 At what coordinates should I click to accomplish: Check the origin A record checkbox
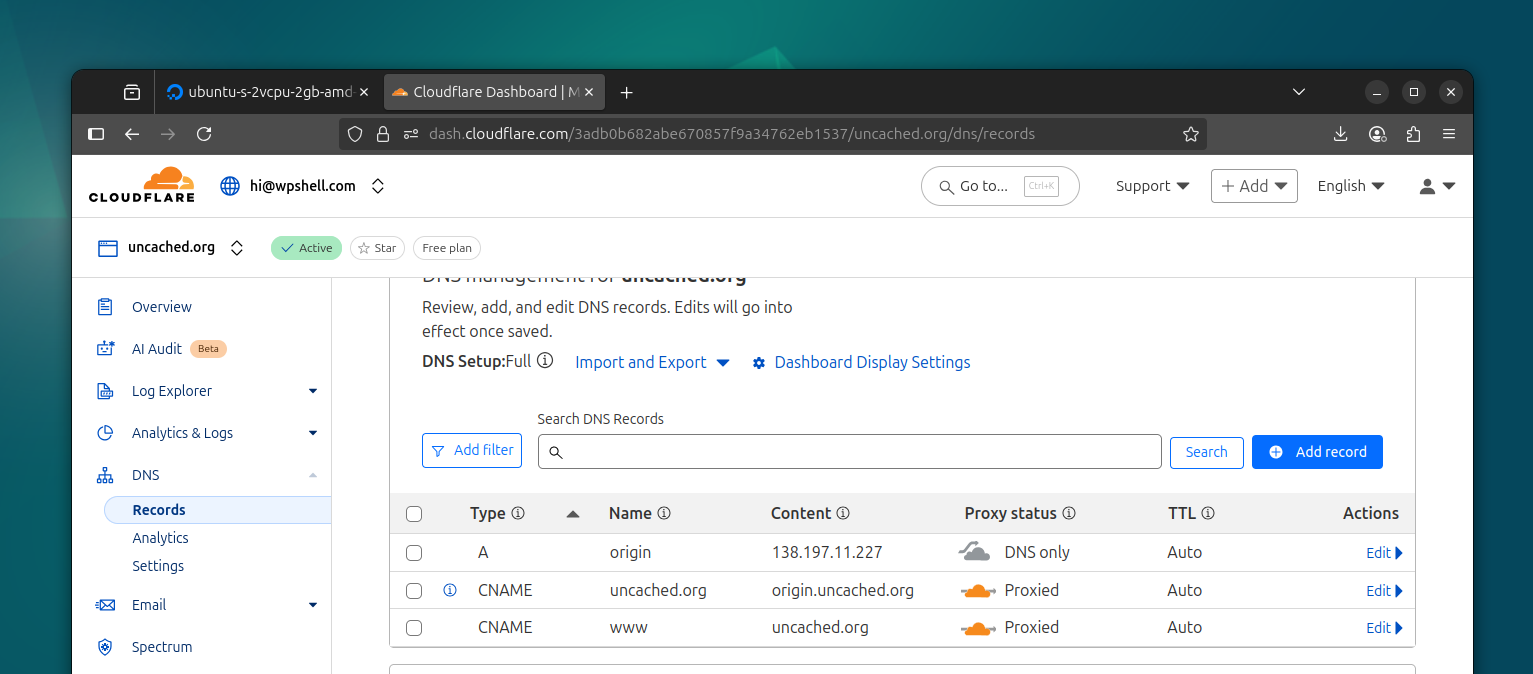(x=414, y=553)
